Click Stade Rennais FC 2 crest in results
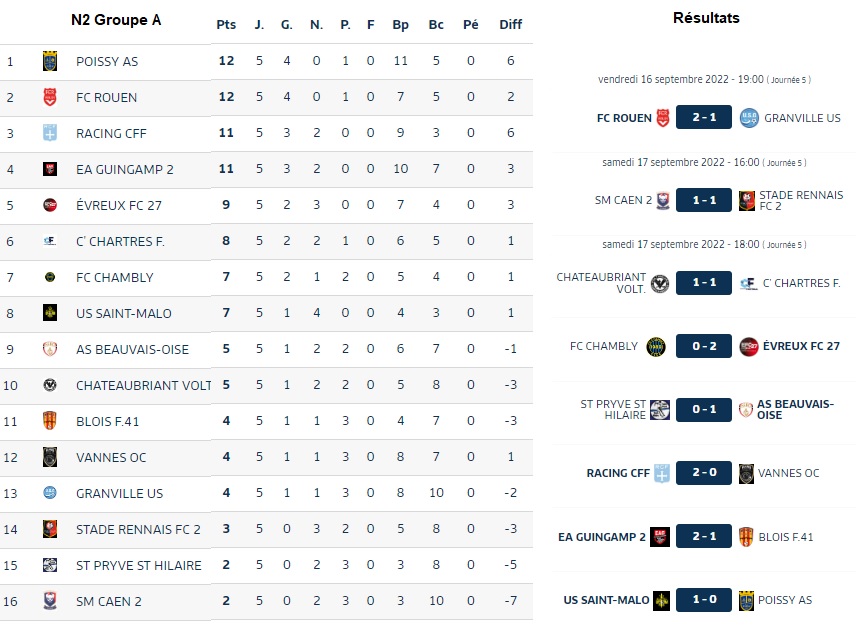Viewport: 865px width, 628px height. pos(746,201)
